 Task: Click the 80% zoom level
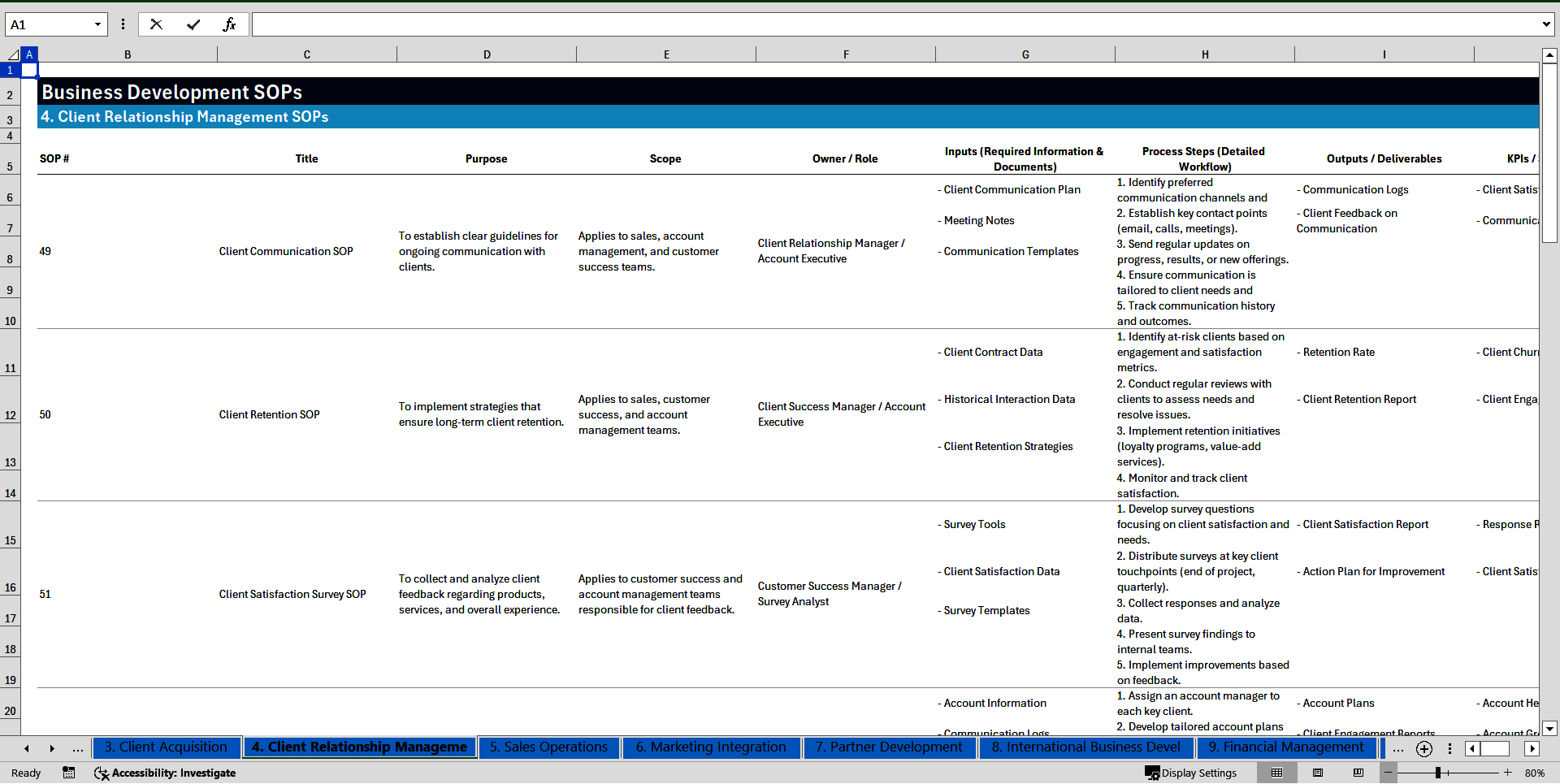pos(1534,773)
